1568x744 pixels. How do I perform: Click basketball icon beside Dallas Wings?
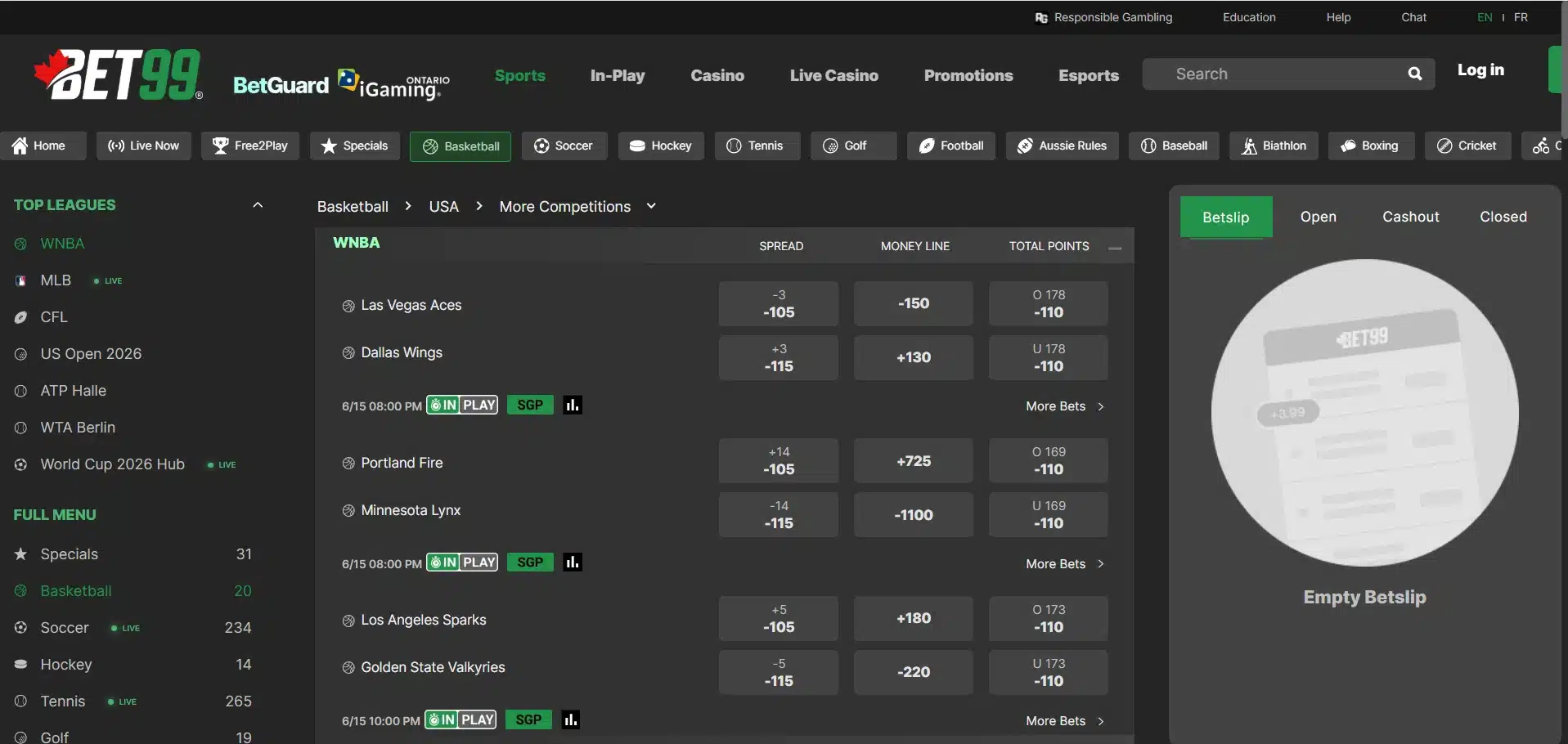[348, 353]
